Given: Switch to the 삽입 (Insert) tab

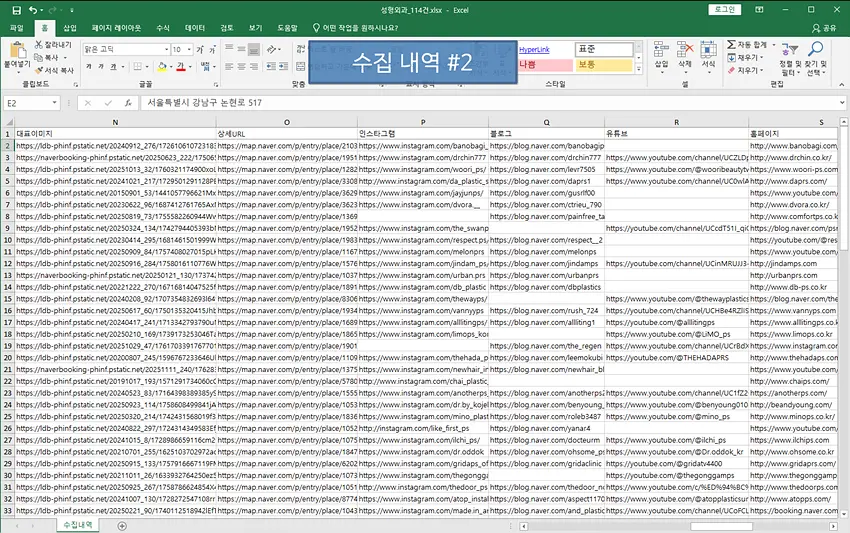Looking at the screenshot, I should click(x=70, y=28).
